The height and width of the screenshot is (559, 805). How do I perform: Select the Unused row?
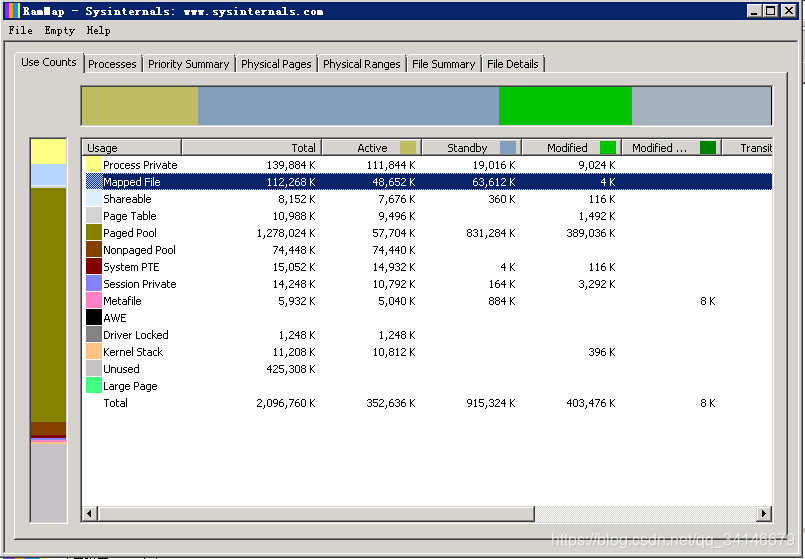pos(427,369)
